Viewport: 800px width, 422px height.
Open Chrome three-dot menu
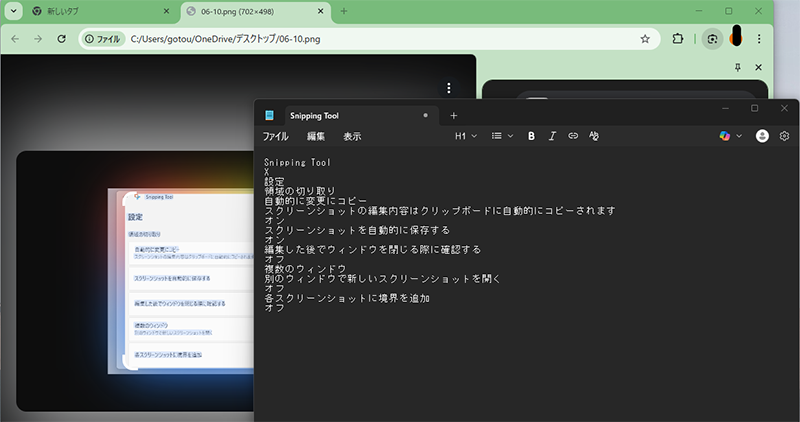[x=759, y=39]
